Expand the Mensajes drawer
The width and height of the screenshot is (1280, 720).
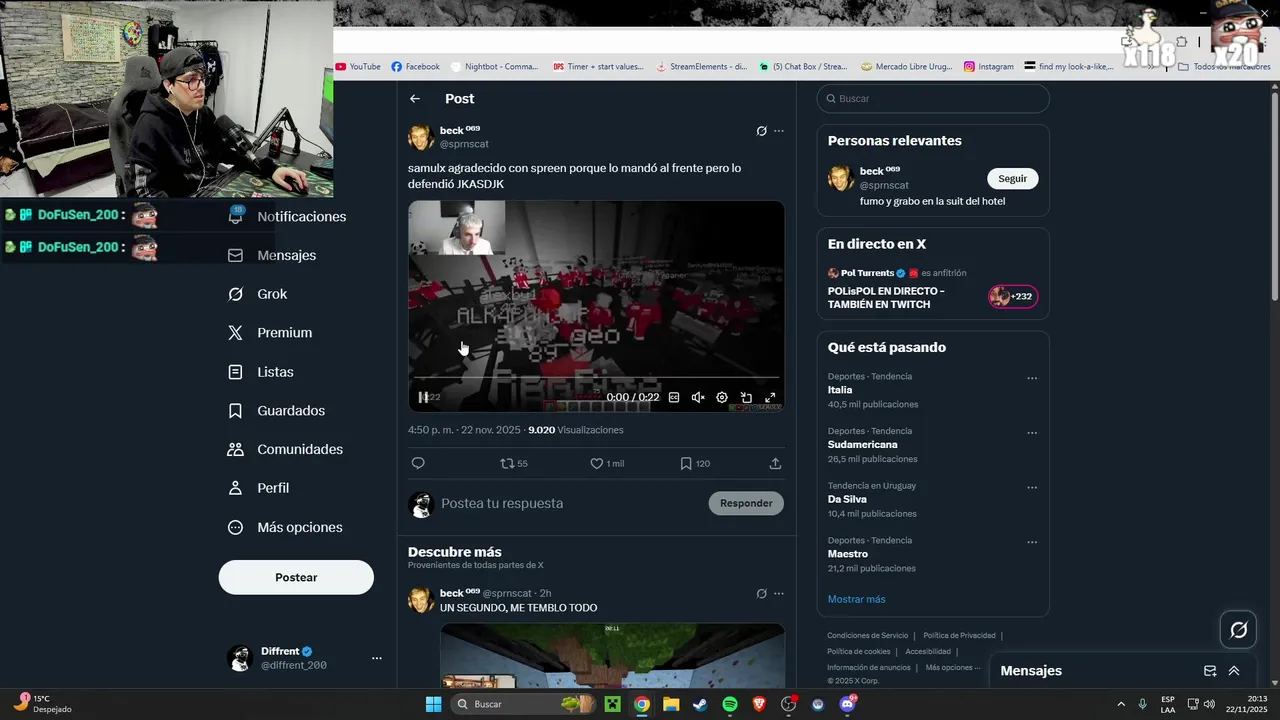1234,671
